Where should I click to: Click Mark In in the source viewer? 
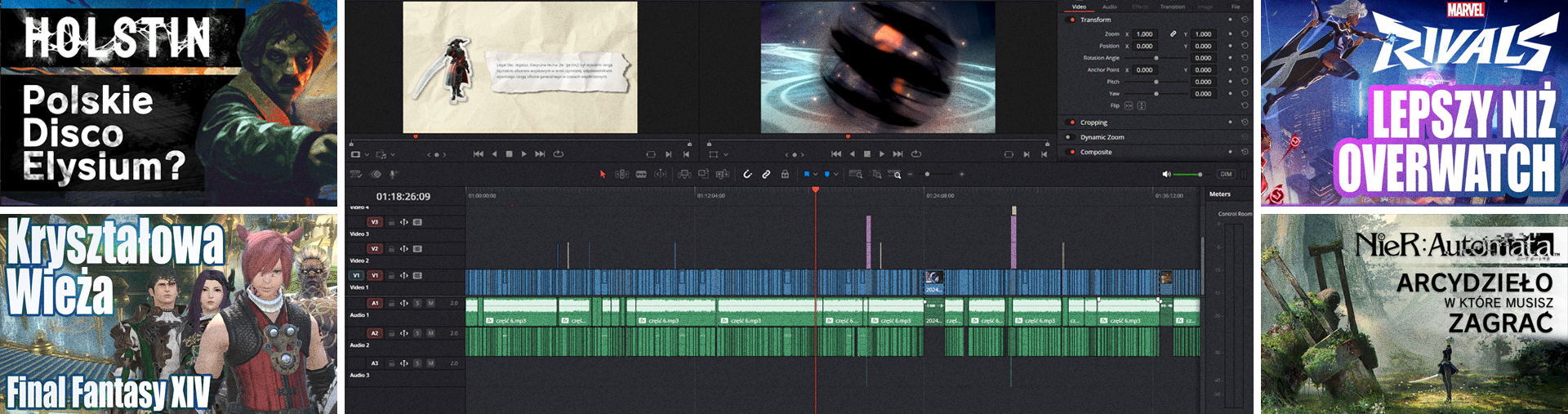coord(669,154)
